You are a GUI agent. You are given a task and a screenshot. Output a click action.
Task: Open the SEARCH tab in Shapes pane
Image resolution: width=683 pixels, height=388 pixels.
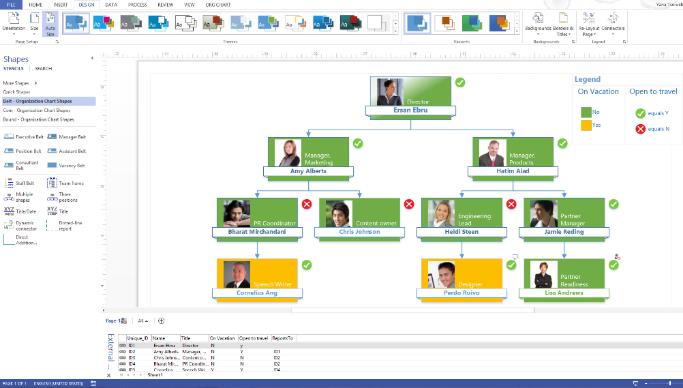(x=44, y=68)
